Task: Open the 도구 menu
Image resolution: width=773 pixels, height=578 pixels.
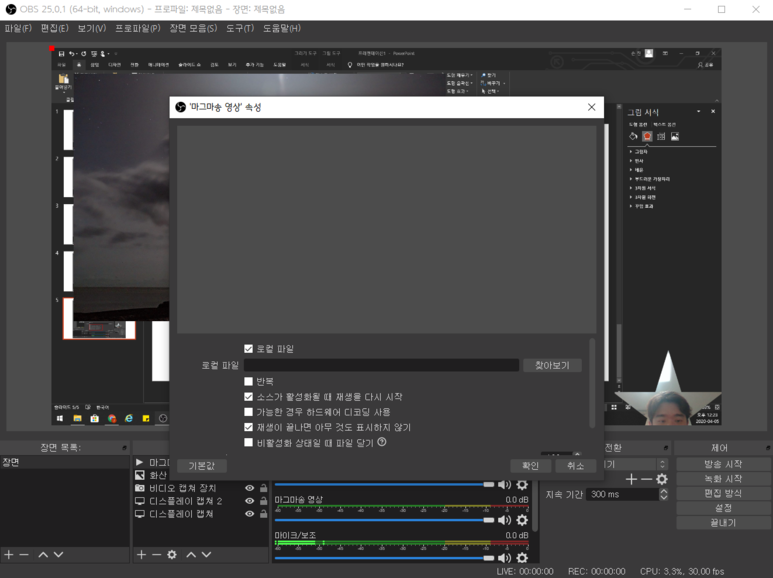Action: pos(240,28)
